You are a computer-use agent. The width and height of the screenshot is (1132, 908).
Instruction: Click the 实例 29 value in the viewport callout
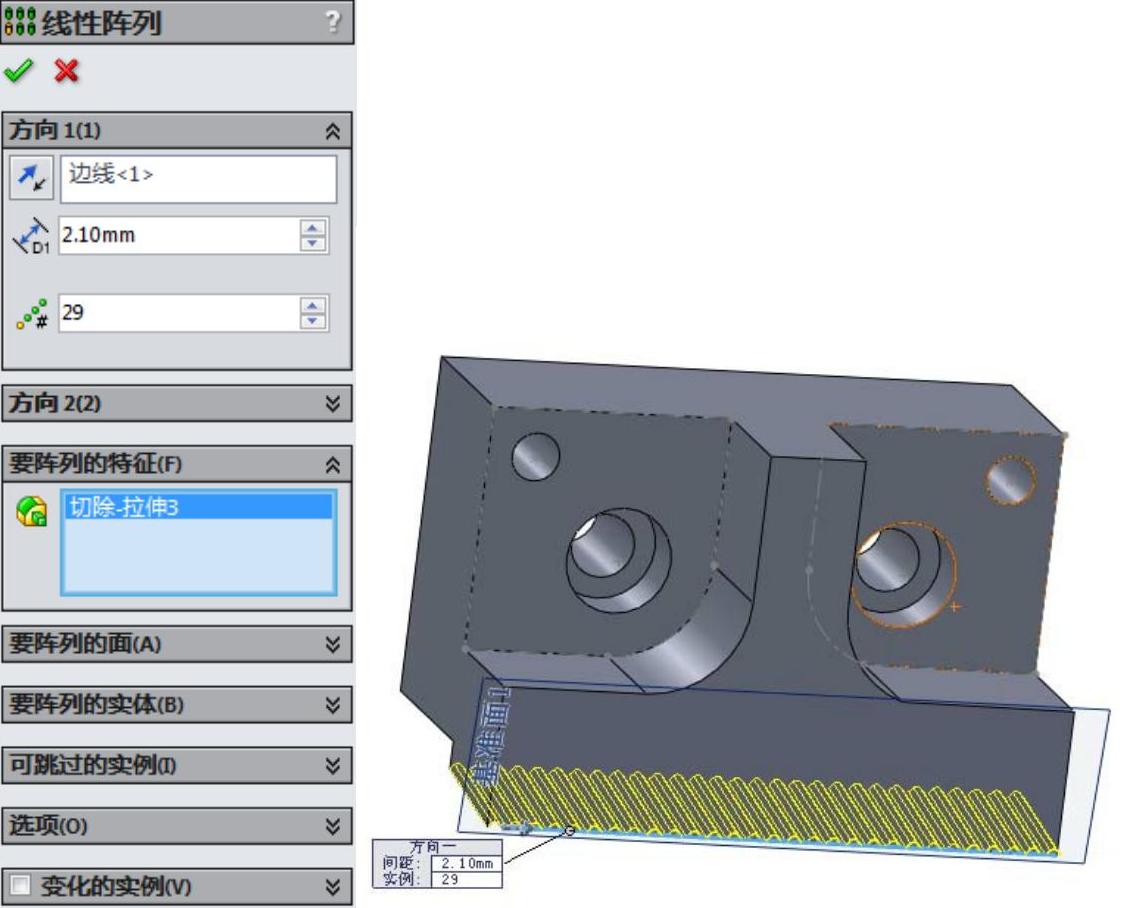point(466,879)
